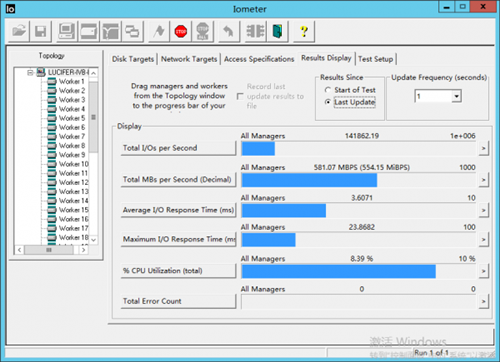Select the Results Display tab
This screenshot has width=500, height=362.
click(x=326, y=58)
